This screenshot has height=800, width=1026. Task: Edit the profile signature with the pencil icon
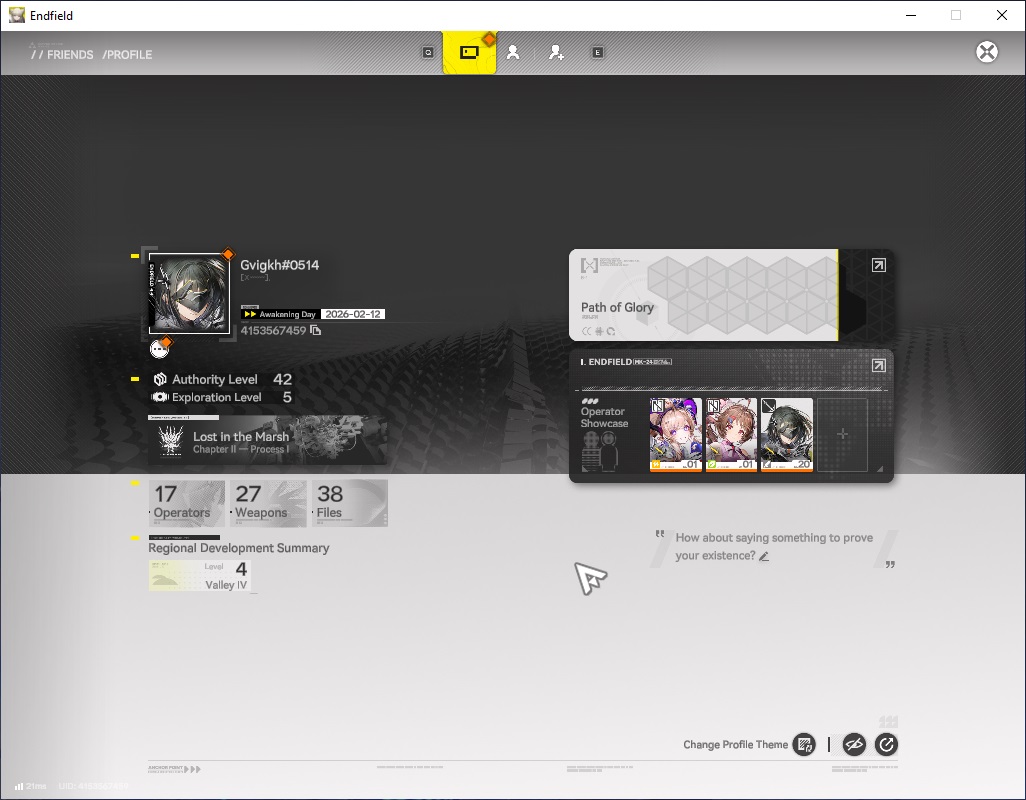(x=764, y=556)
